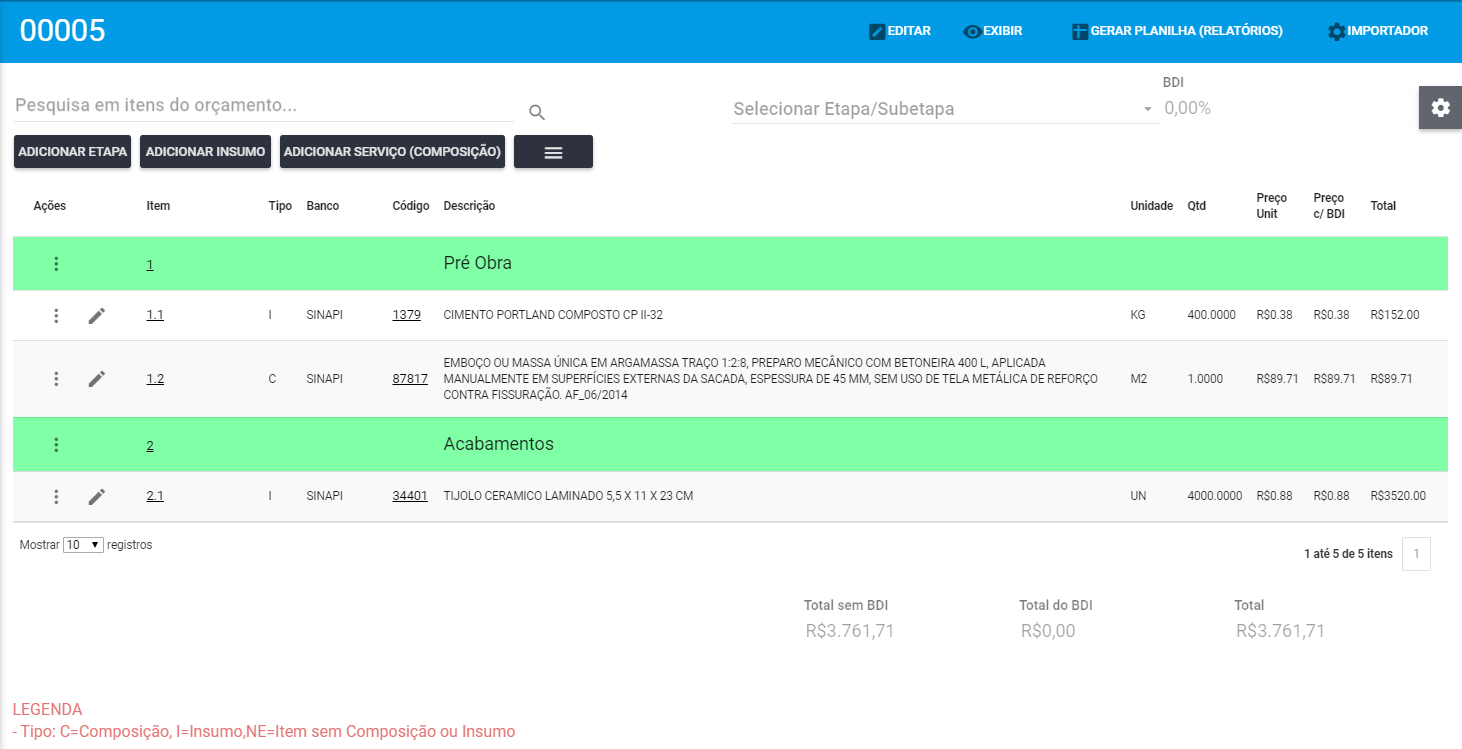This screenshot has width=1462, height=749.
Task: Sort by Tipo column header
Action: point(280,206)
